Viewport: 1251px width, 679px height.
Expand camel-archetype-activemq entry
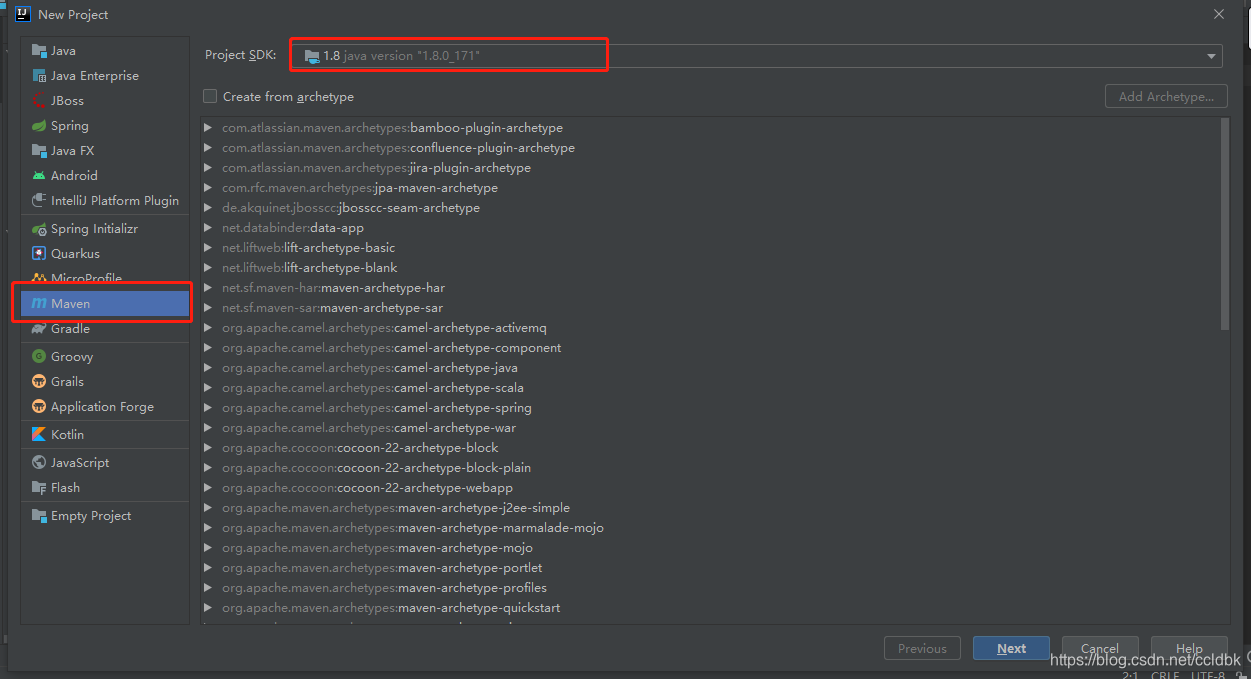208,328
